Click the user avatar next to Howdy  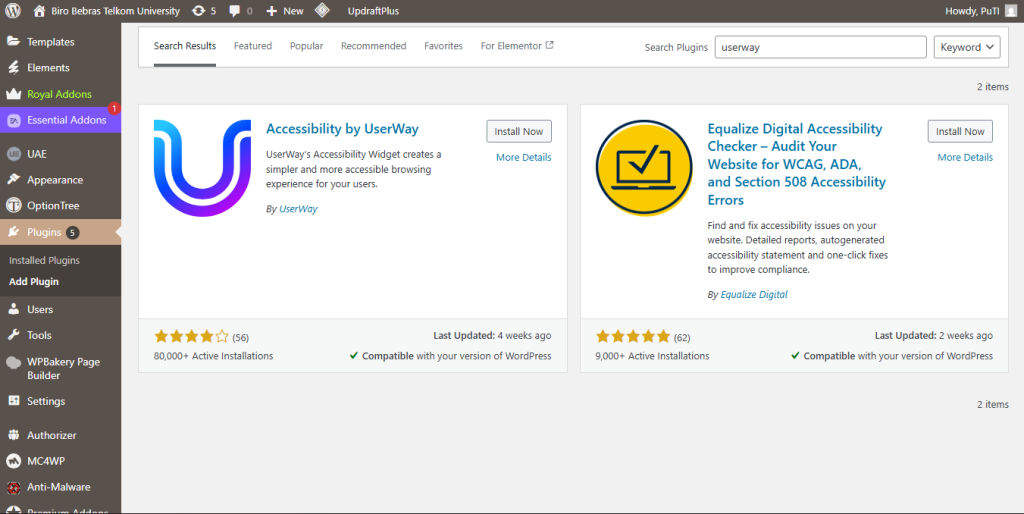click(x=1012, y=10)
